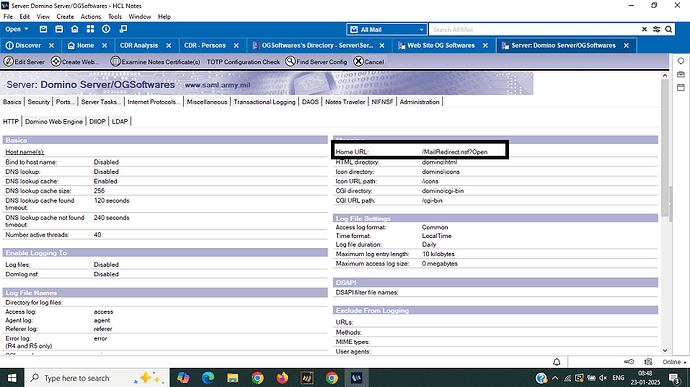Click in the Search All Mail field
This screenshot has width=690, height=387.
point(534,29)
